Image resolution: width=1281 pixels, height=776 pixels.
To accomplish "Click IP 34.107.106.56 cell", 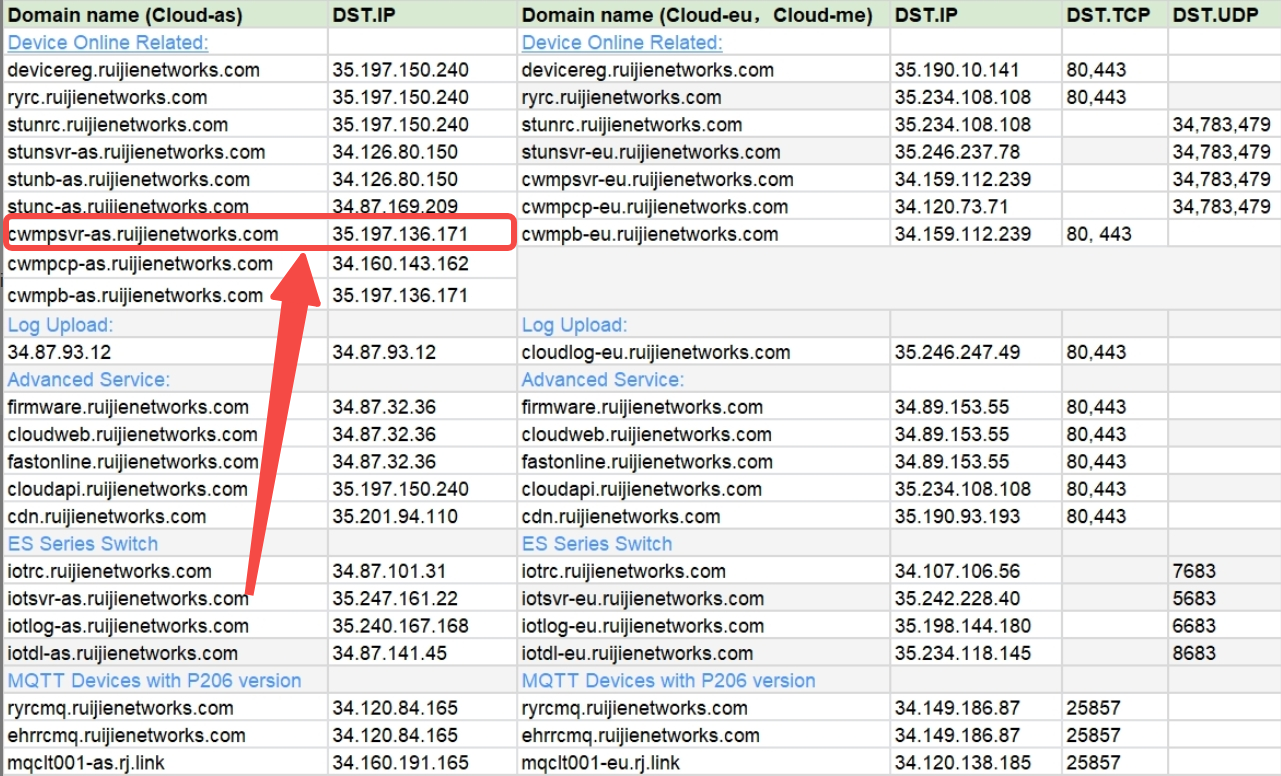I will click(976, 571).
